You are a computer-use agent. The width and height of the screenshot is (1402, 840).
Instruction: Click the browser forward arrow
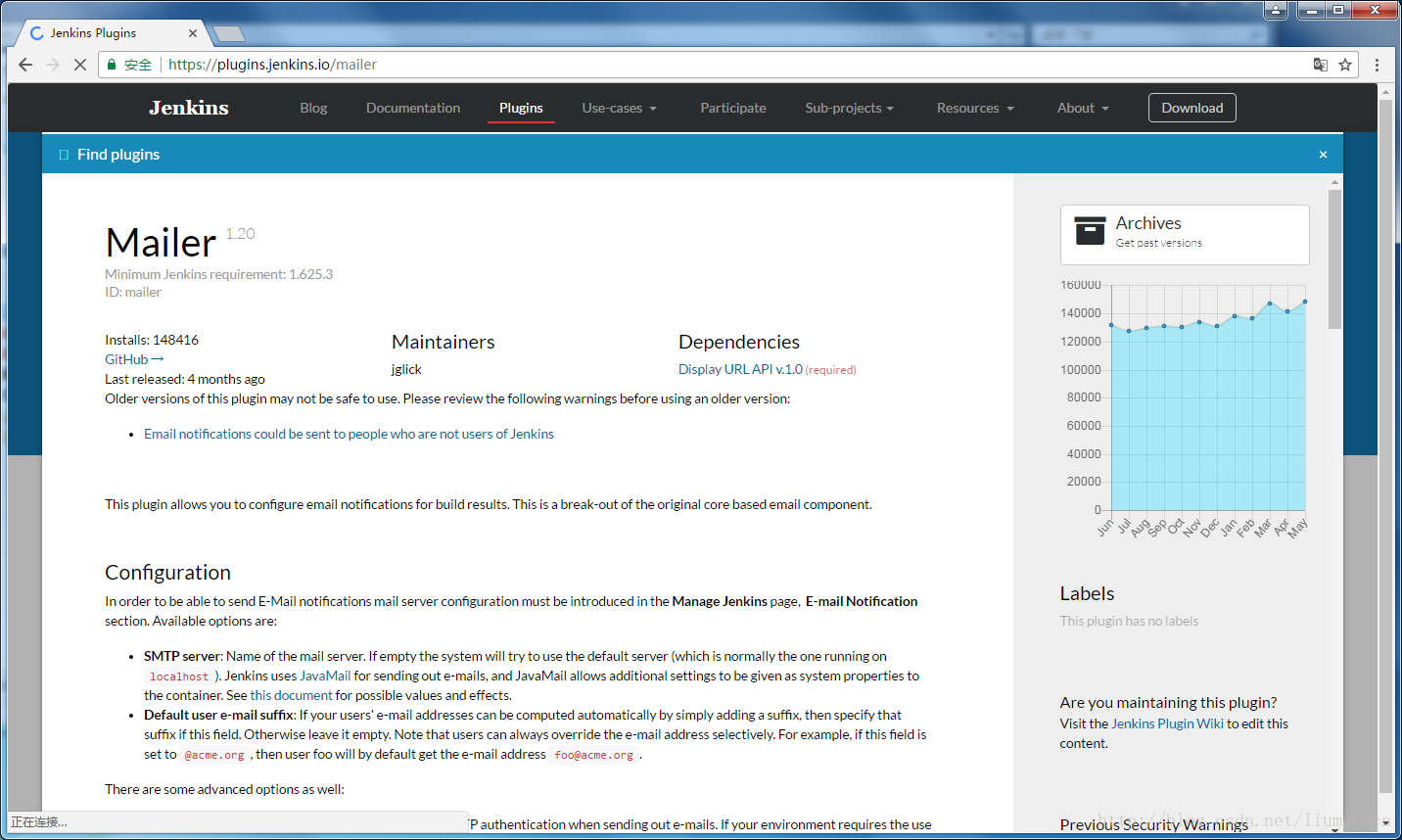(x=53, y=65)
